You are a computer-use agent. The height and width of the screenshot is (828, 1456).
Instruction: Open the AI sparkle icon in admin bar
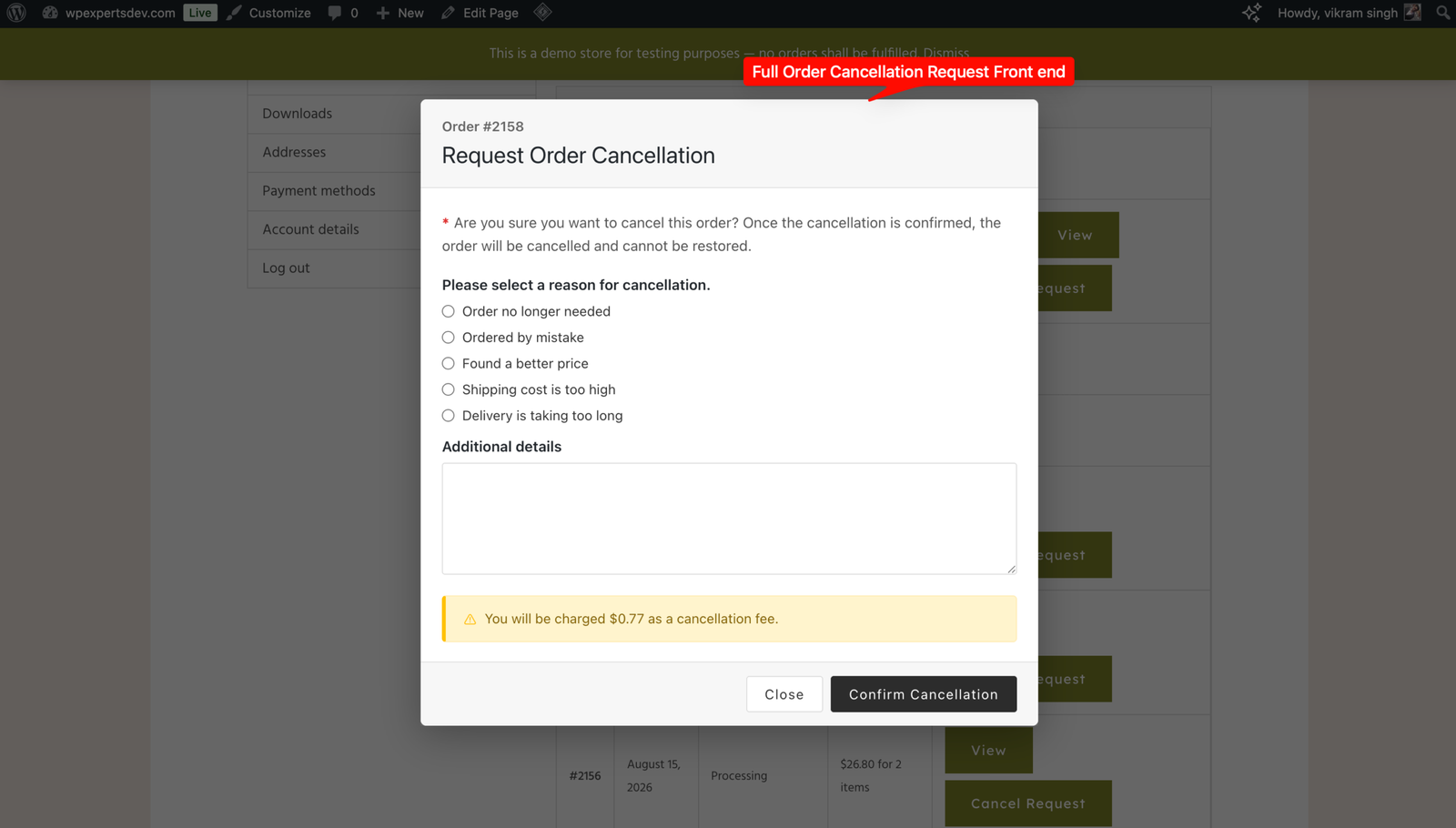pyautogui.click(x=1252, y=13)
